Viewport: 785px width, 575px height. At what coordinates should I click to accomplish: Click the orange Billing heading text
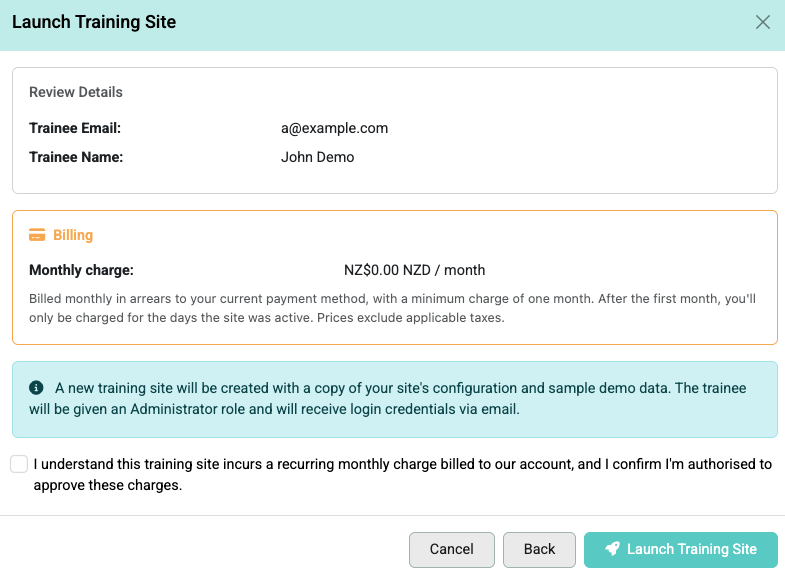click(x=73, y=235)
